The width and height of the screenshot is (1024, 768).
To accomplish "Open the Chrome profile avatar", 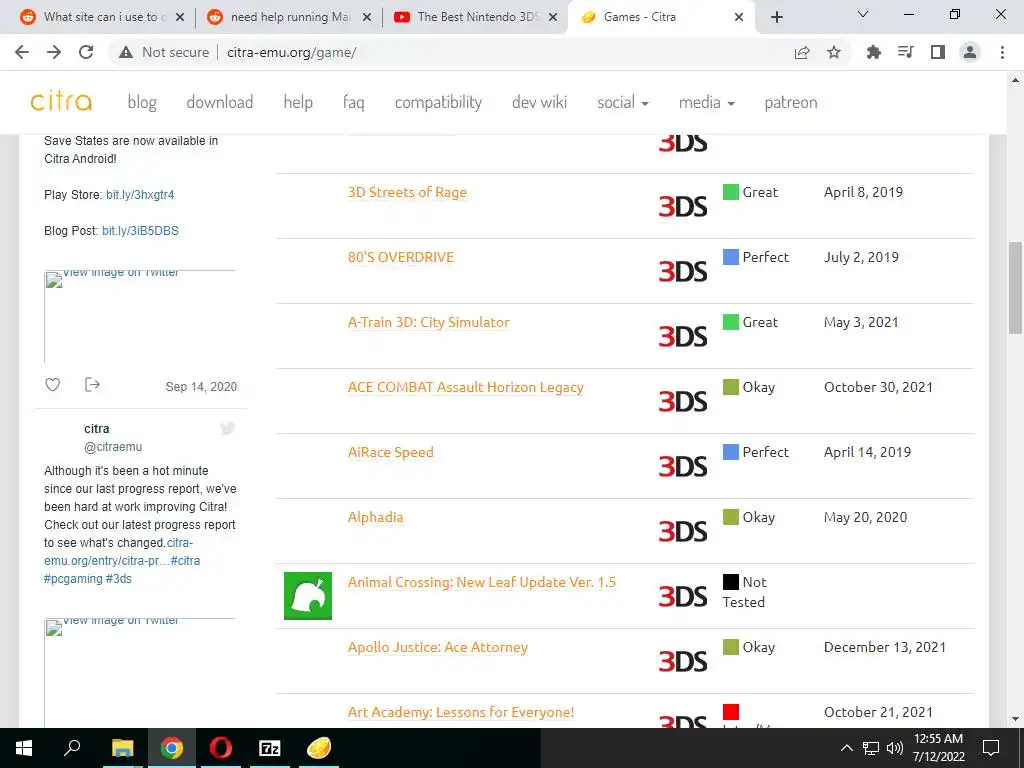I will (x=970, y=52).
